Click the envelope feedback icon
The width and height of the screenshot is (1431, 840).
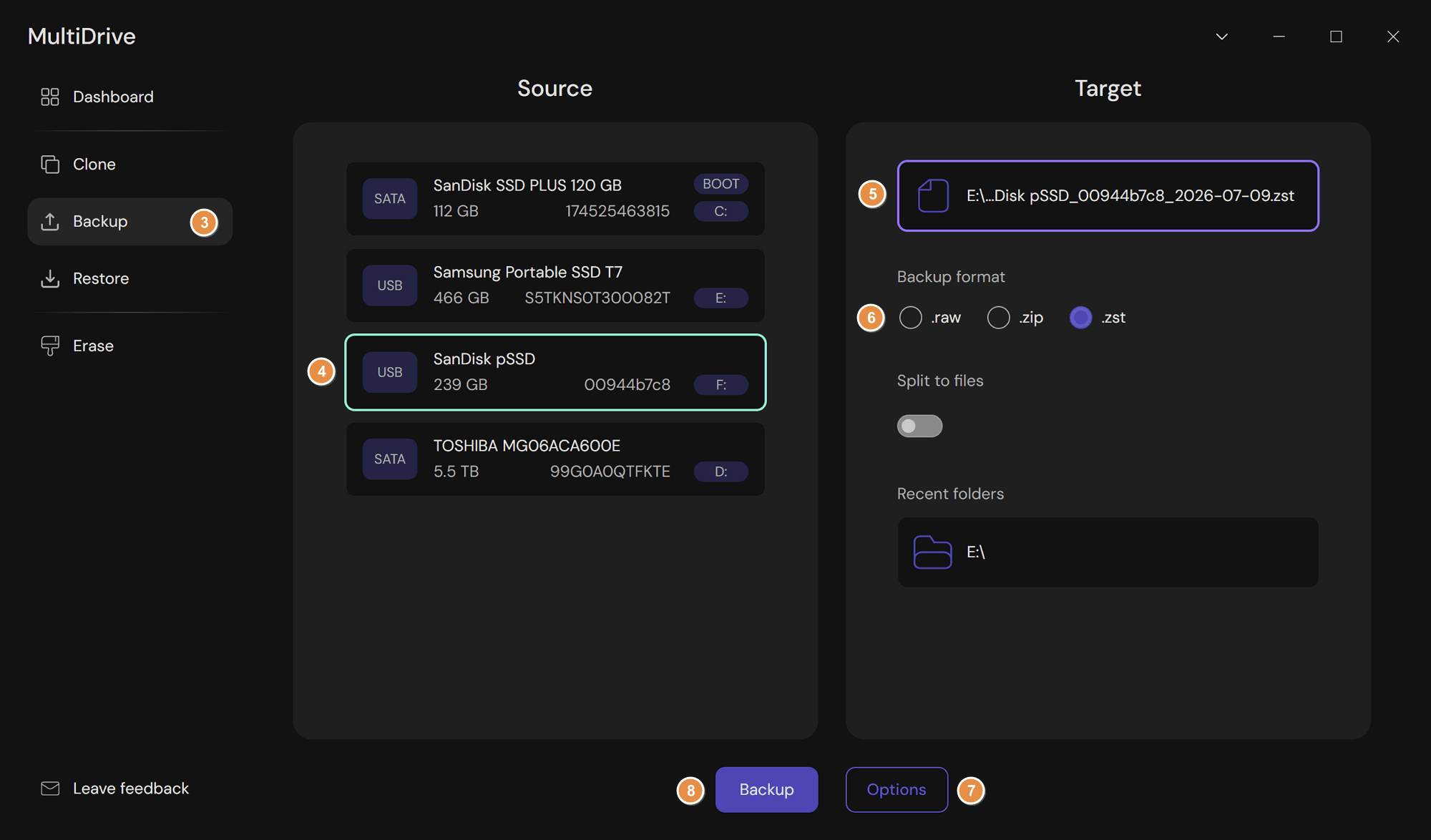tap(50, 788)
